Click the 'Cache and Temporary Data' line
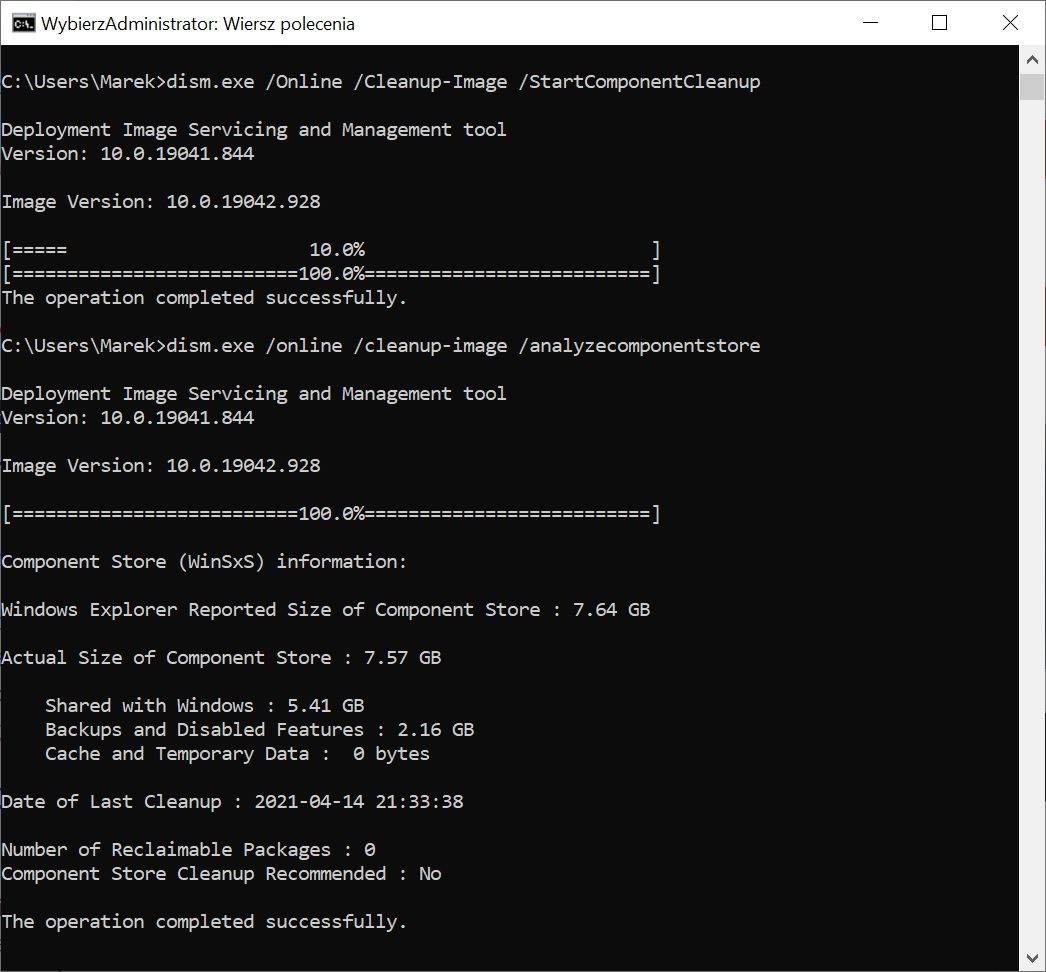The image size is (1046, 972). pos(237,754)
